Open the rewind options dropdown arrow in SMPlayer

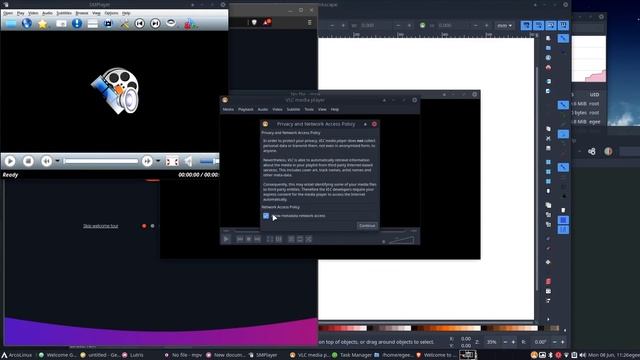tap(57, 161)
